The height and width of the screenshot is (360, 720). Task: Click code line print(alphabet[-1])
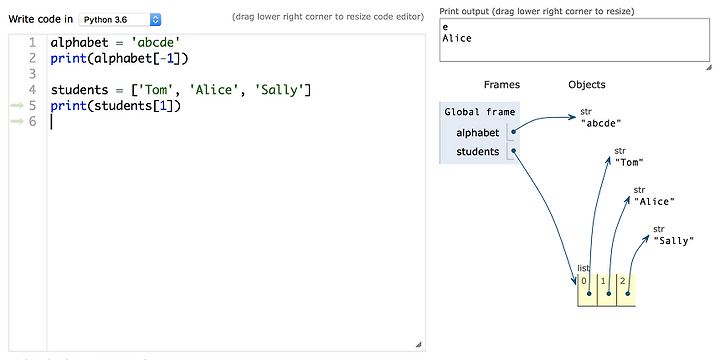pyautogui.click(x=119, y=59)
